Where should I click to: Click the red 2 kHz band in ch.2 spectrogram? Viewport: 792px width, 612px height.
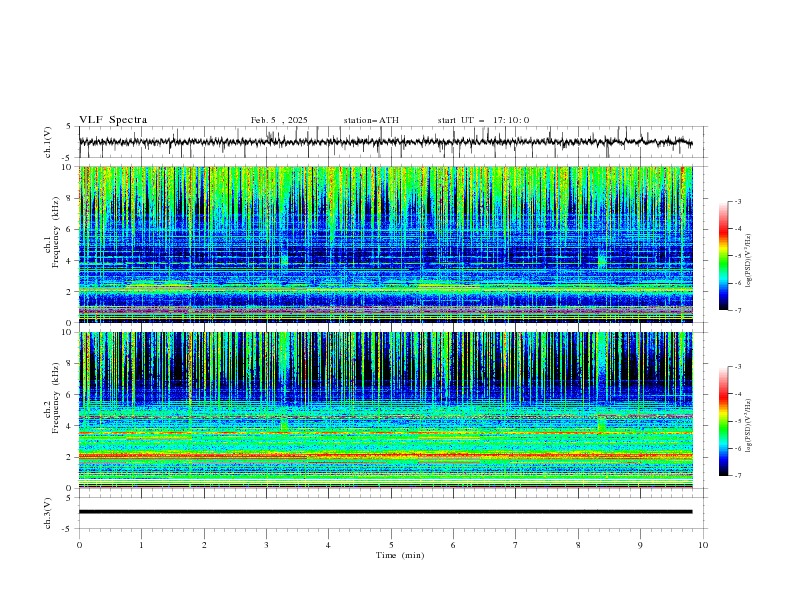click(x=385, y=456)
